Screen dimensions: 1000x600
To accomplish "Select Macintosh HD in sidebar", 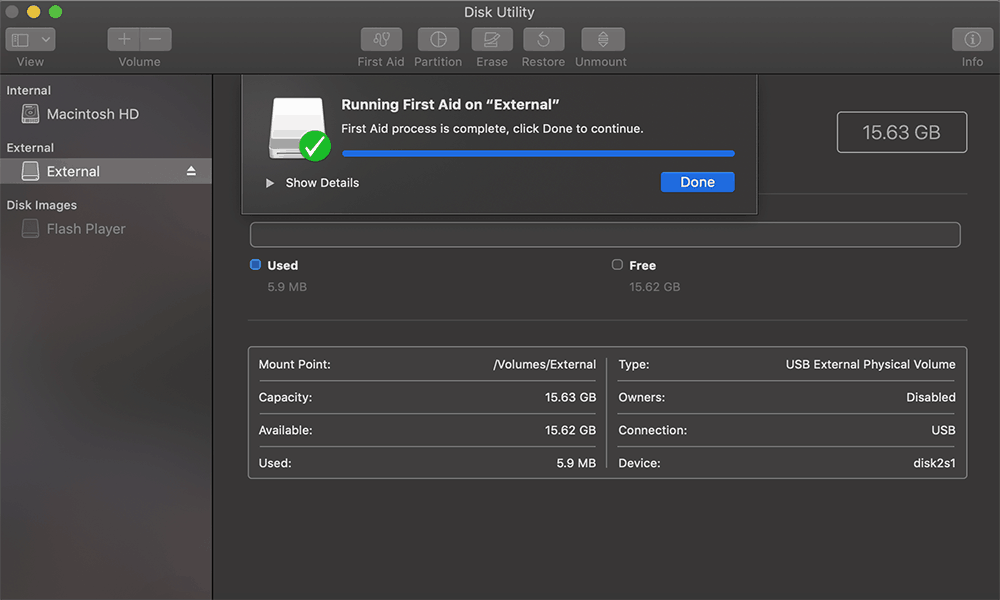I will 106,114.
